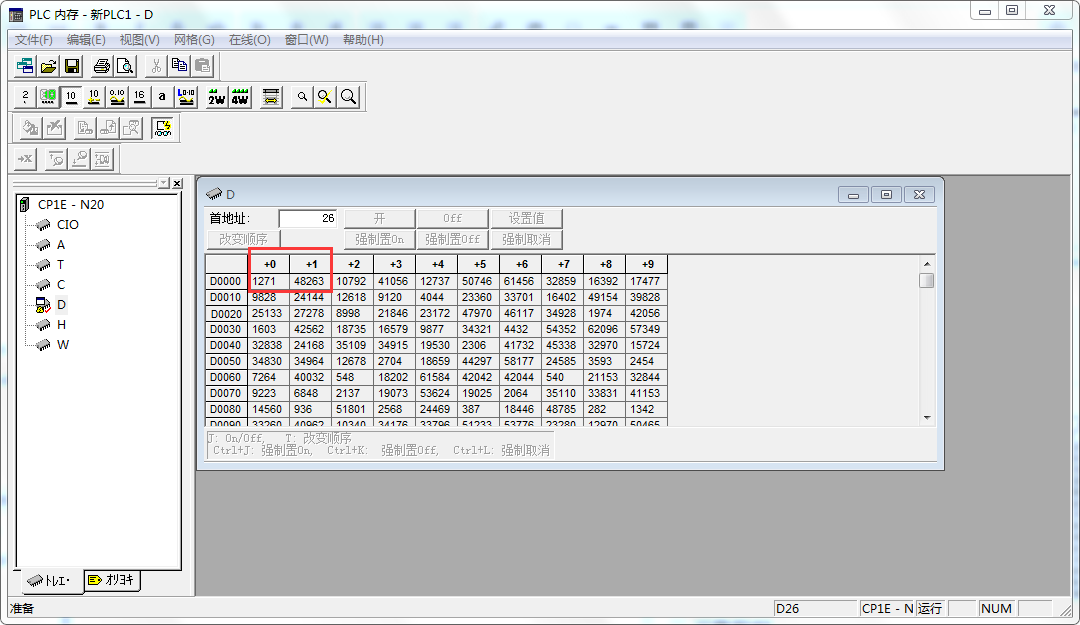Select the BCD display format icon

48,97
